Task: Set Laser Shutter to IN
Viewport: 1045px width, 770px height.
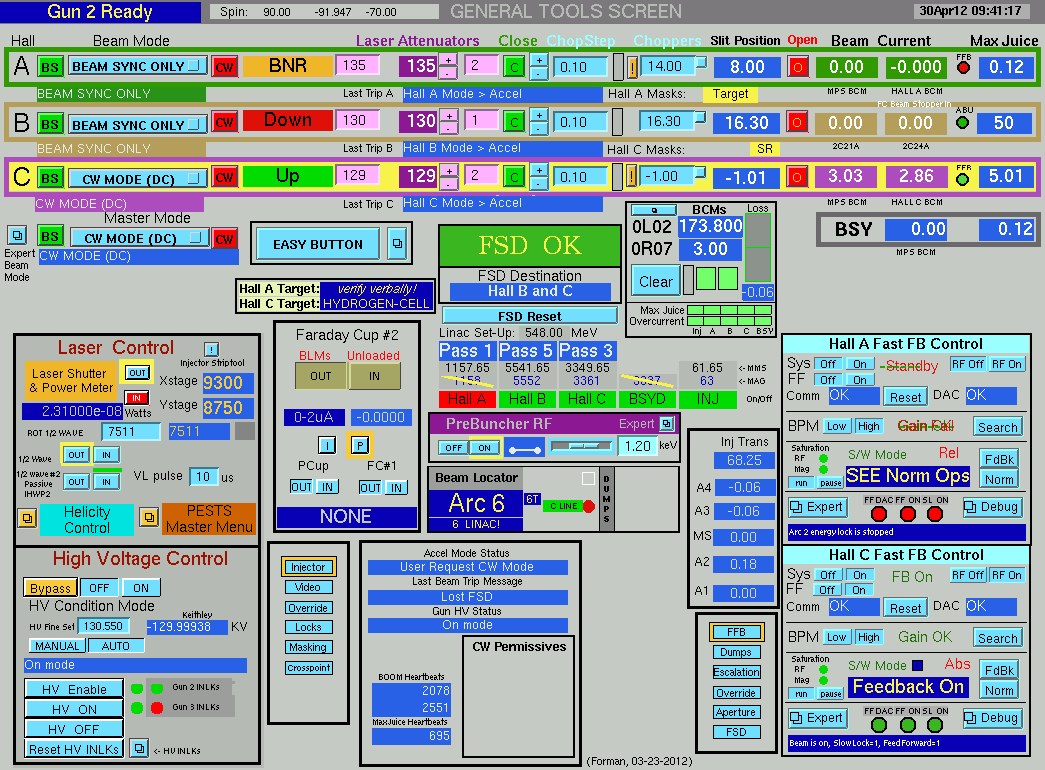Action: coord(136,398)
